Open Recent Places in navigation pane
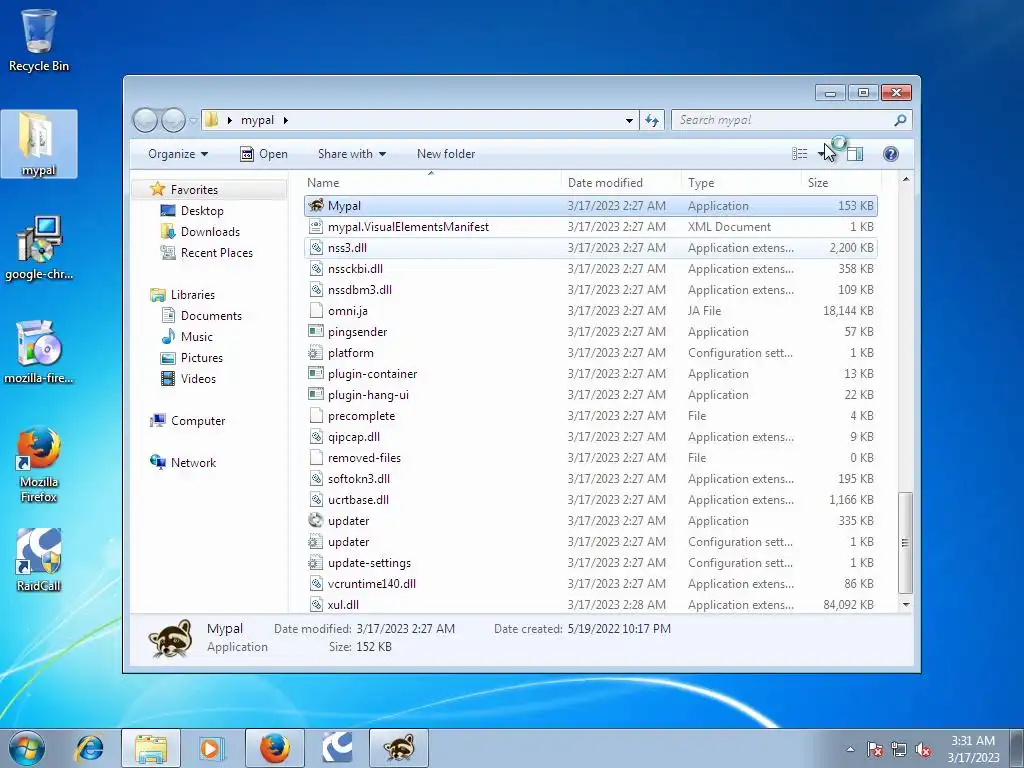The image size is (1024, 768). 216,253
